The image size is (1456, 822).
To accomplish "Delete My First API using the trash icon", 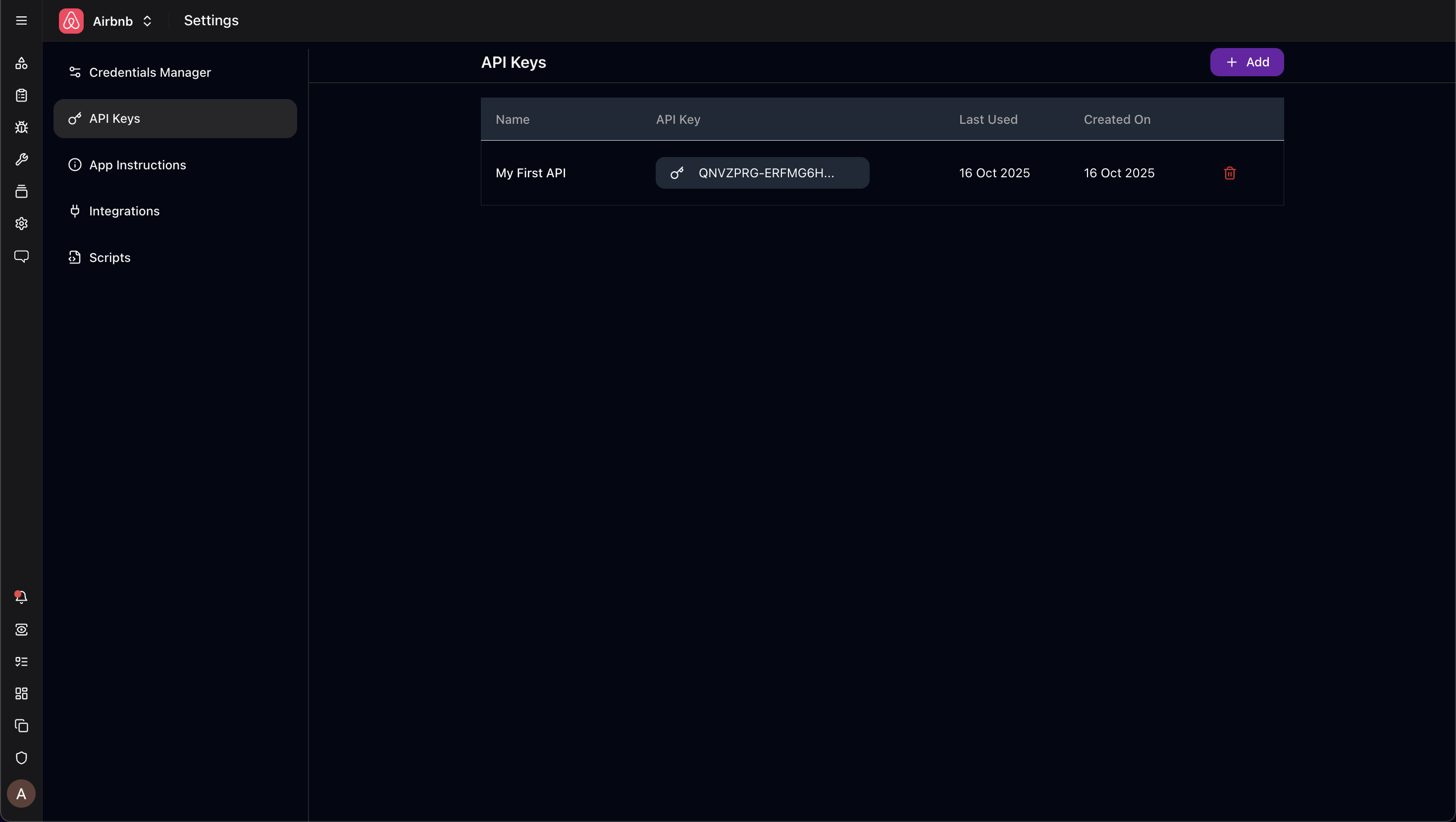I will coord(1229,173).
